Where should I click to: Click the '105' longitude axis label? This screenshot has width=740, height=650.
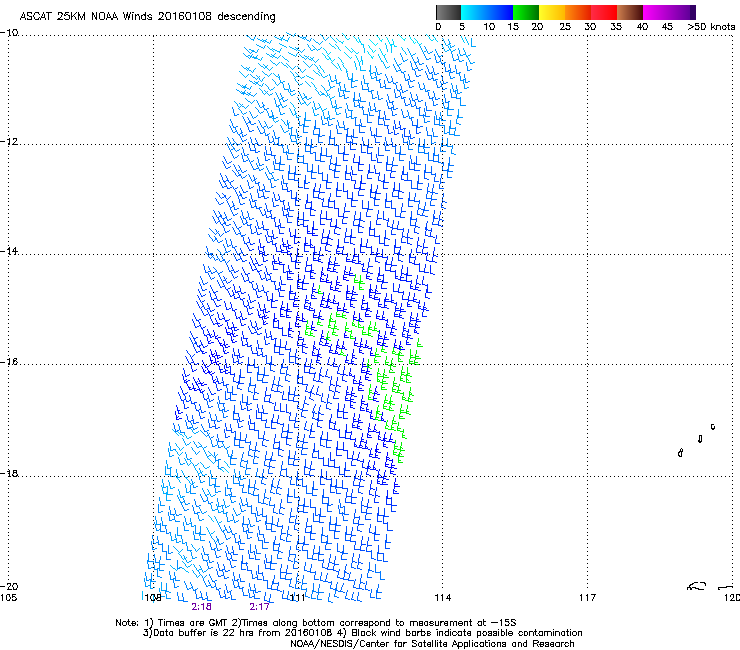(x=8, y=598)
